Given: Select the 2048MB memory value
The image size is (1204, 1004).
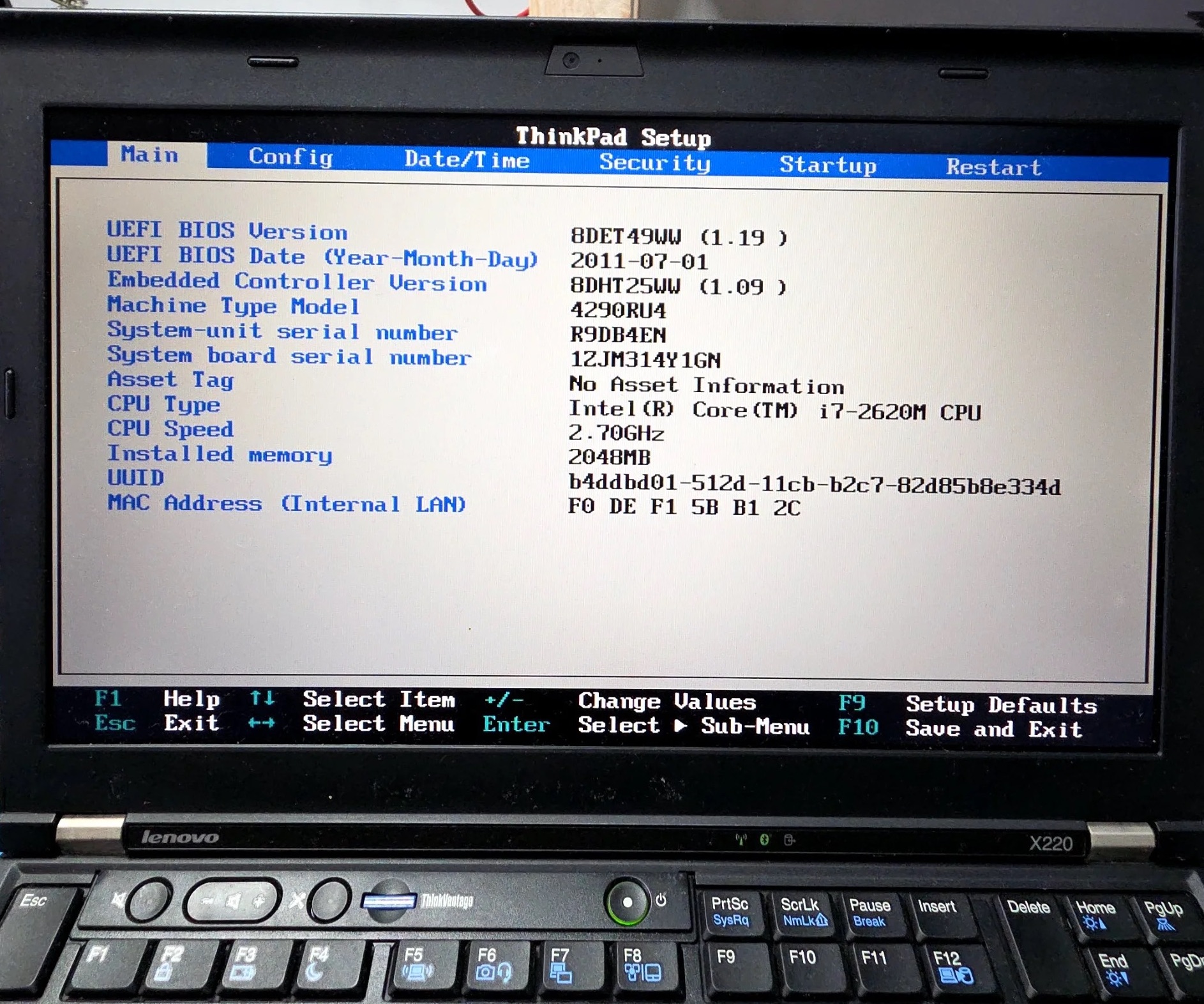Looking at the screenshot, I should [x=610, y=457].
